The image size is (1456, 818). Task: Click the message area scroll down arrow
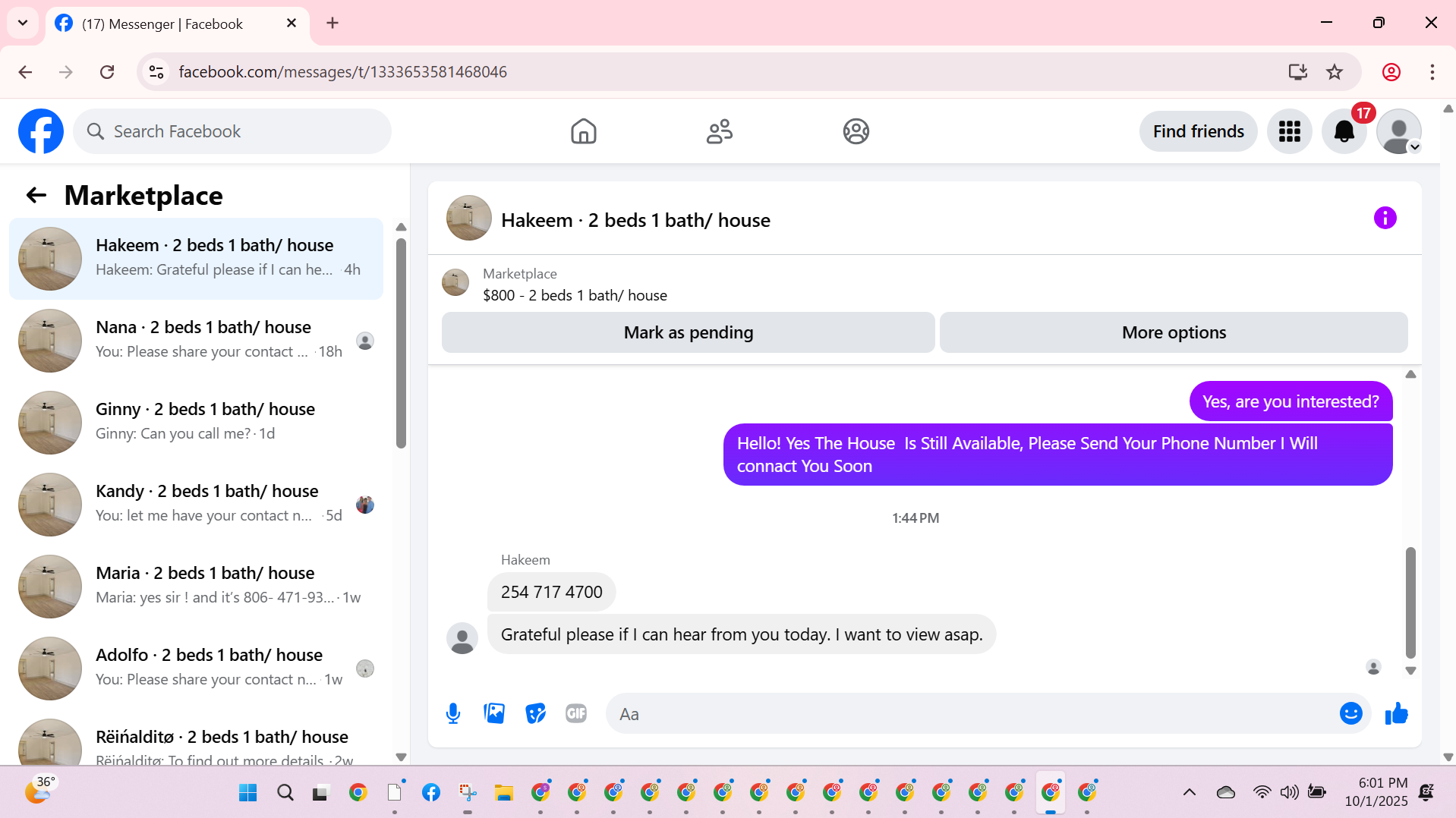pos(1410,671)
